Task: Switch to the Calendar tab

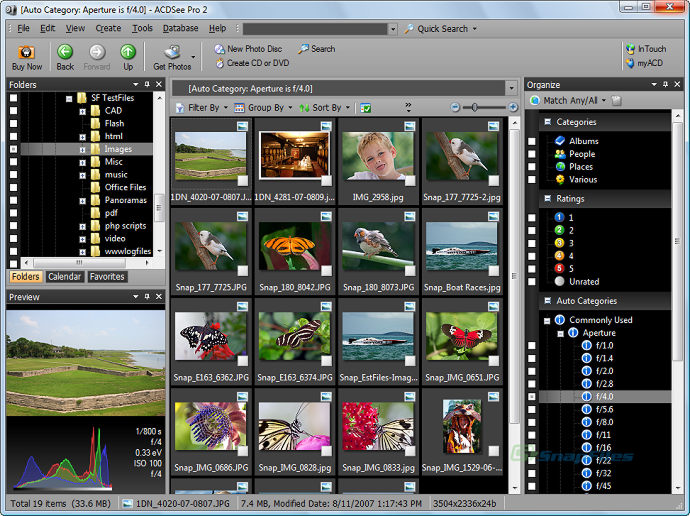Action: pos(64,277)
